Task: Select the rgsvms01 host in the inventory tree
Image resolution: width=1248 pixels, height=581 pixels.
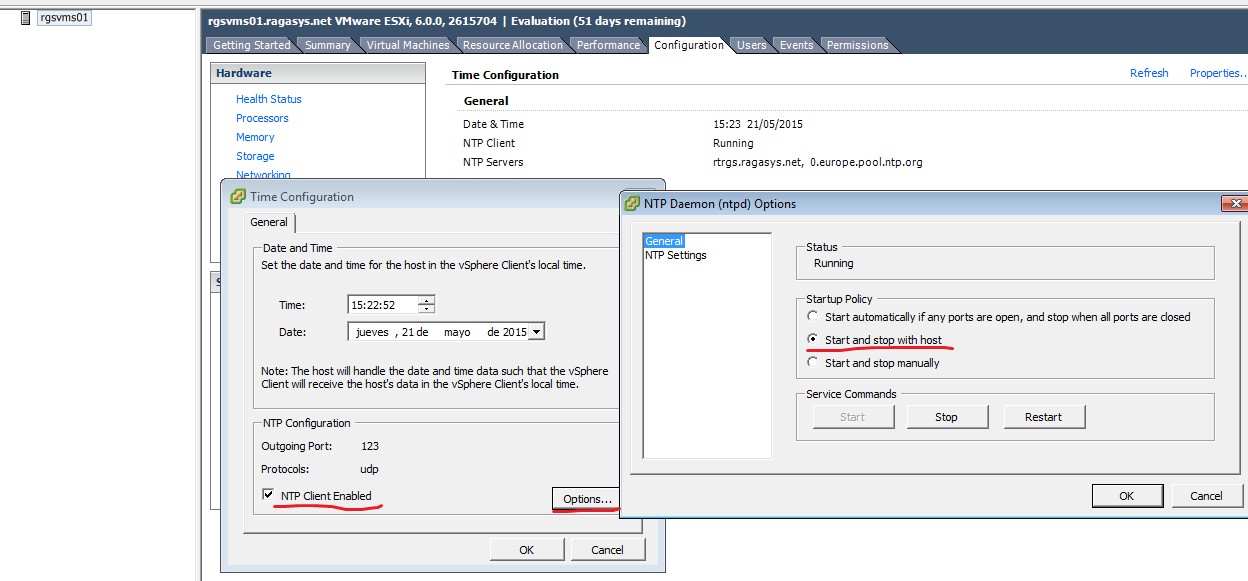Action: (62, 17)
